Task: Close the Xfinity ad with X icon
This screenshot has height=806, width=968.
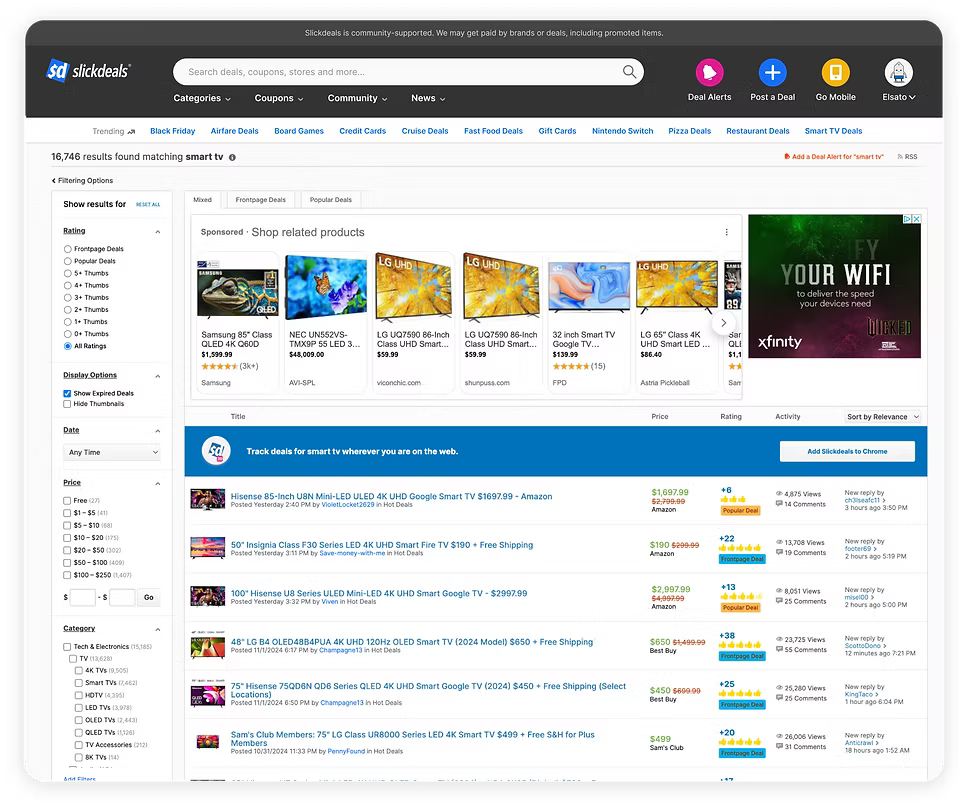Action: [x=917, y=219]
